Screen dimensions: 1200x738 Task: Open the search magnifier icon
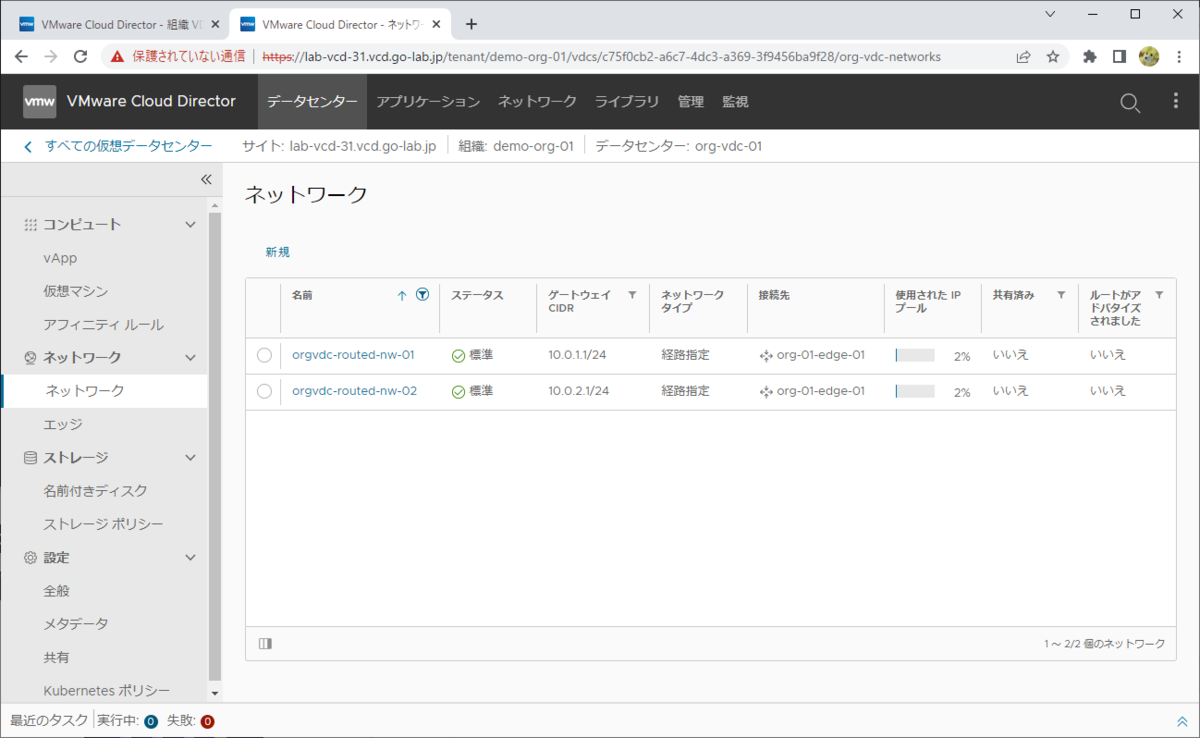pyautogui.click(x=1130, y=102)
